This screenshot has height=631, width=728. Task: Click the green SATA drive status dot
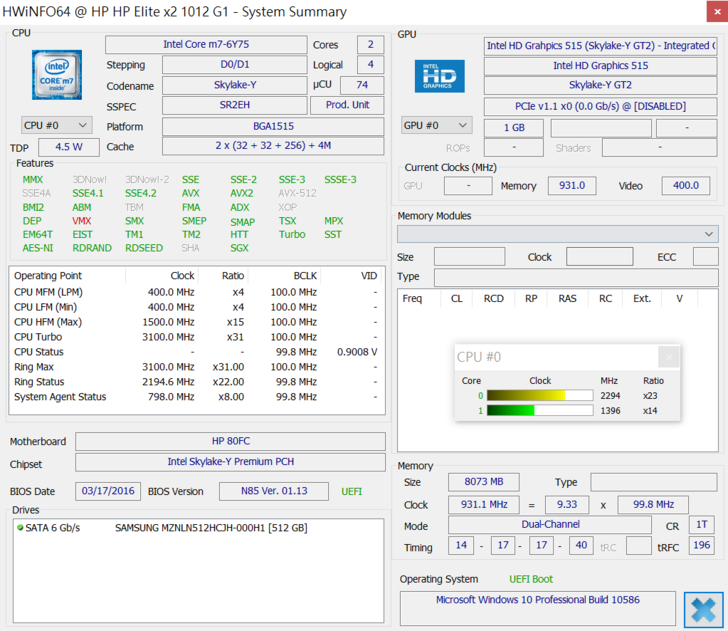20,527
